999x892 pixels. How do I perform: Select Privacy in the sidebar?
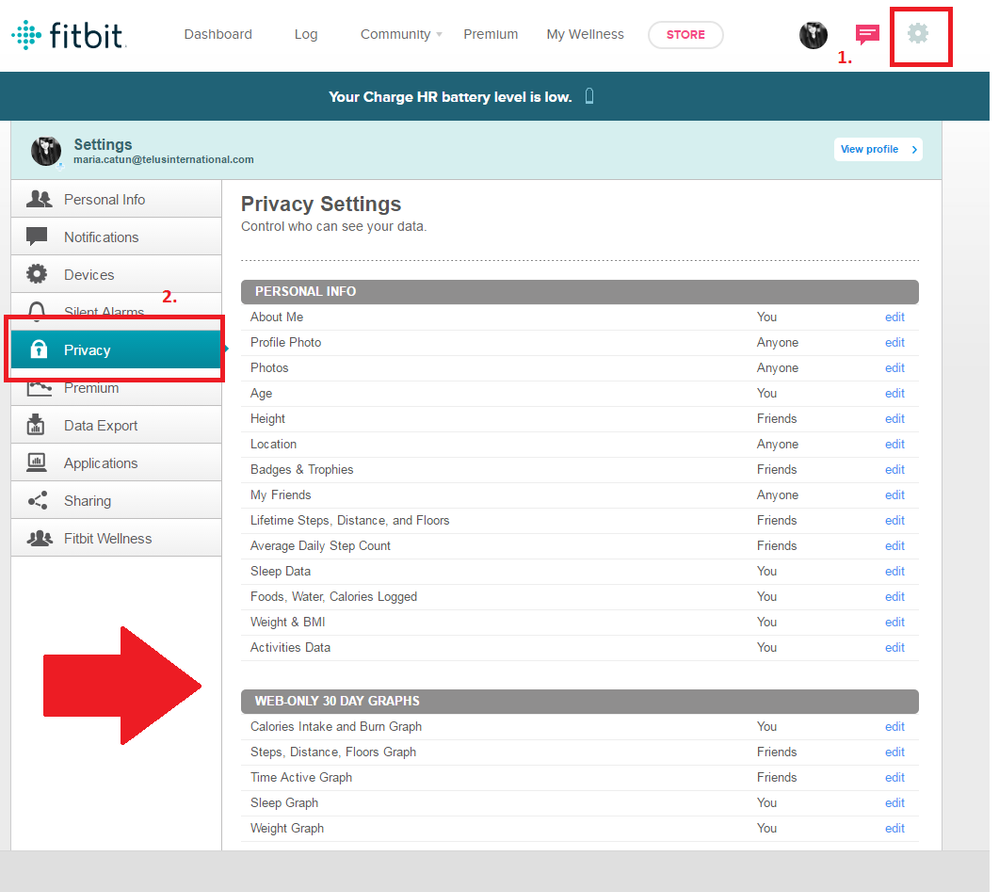(116, 349)
